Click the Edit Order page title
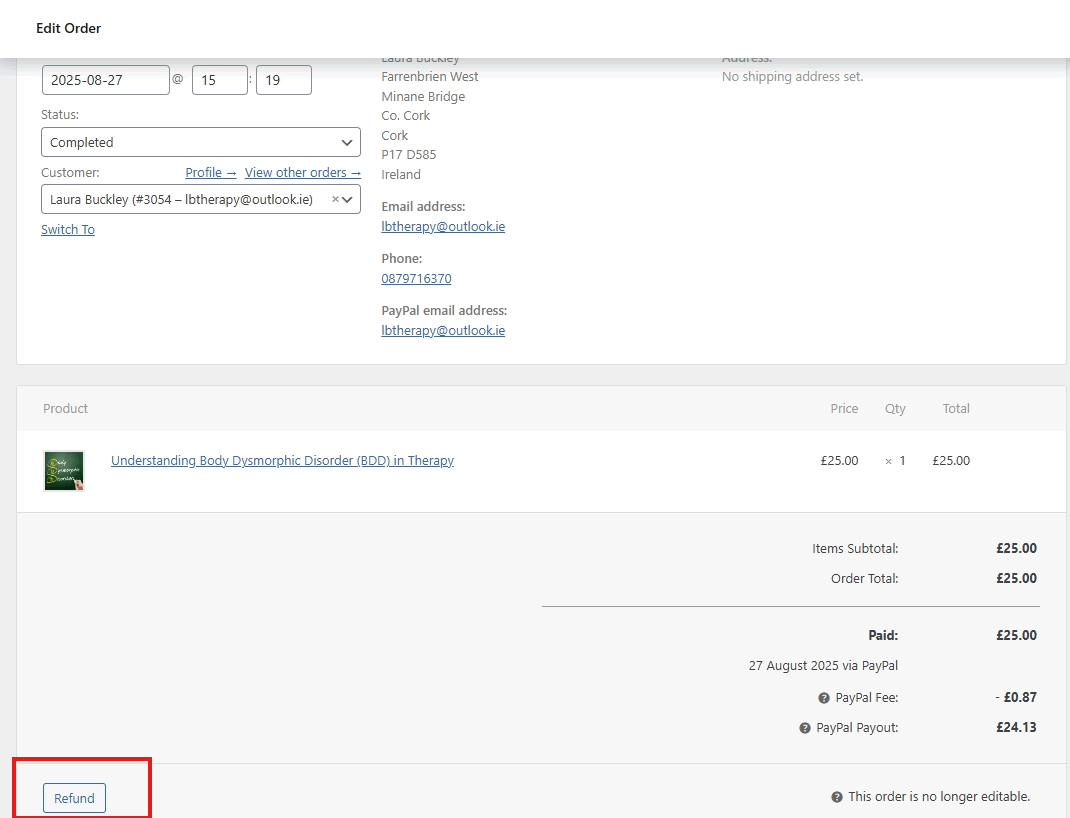This screenshot has width=1070, height=818. [x=68, y=28]
